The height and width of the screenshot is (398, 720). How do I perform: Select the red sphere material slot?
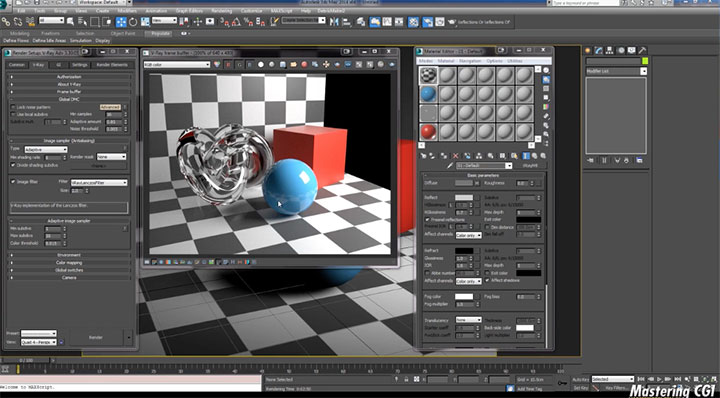click(x=428, y=132)
